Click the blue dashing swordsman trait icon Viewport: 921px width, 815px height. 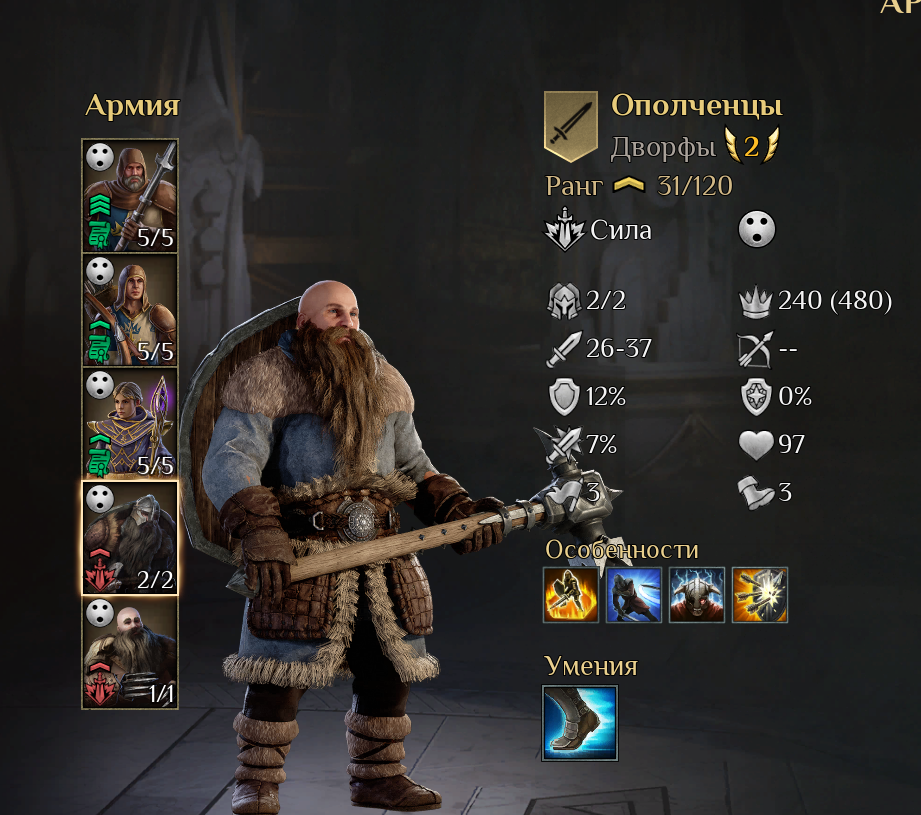coord(634,595)
